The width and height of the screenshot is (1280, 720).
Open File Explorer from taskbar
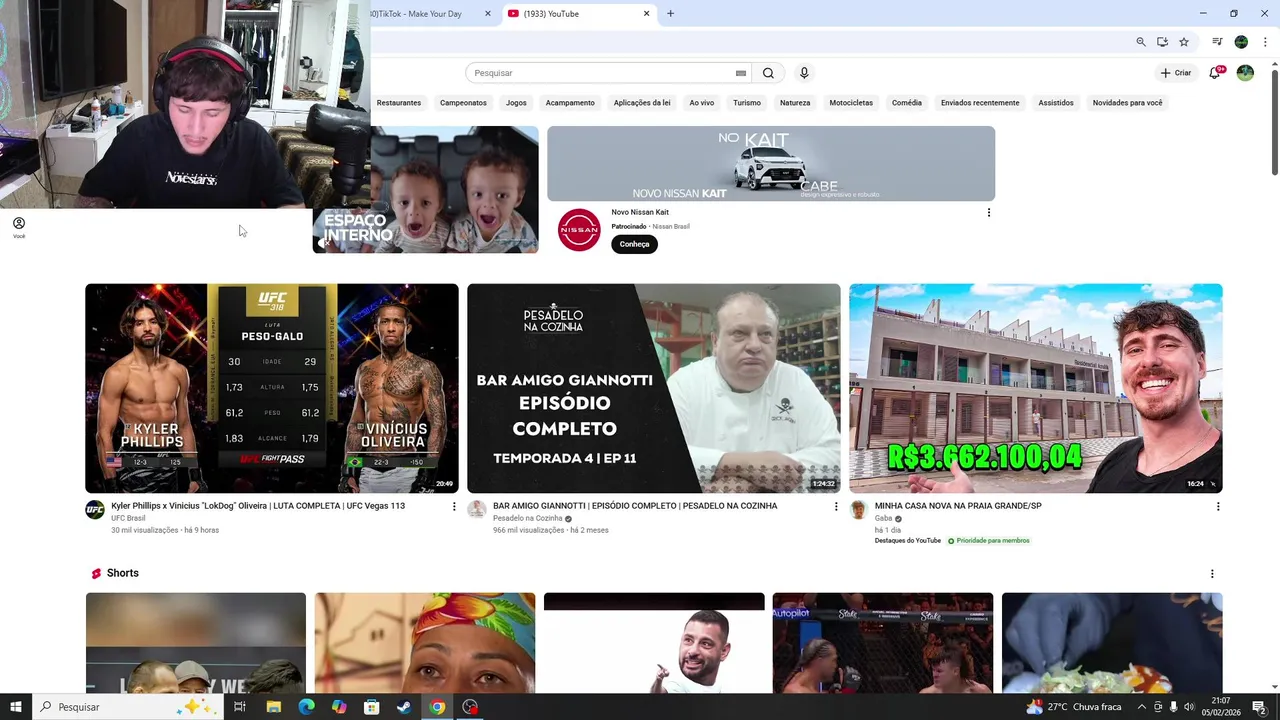(273, 707)
